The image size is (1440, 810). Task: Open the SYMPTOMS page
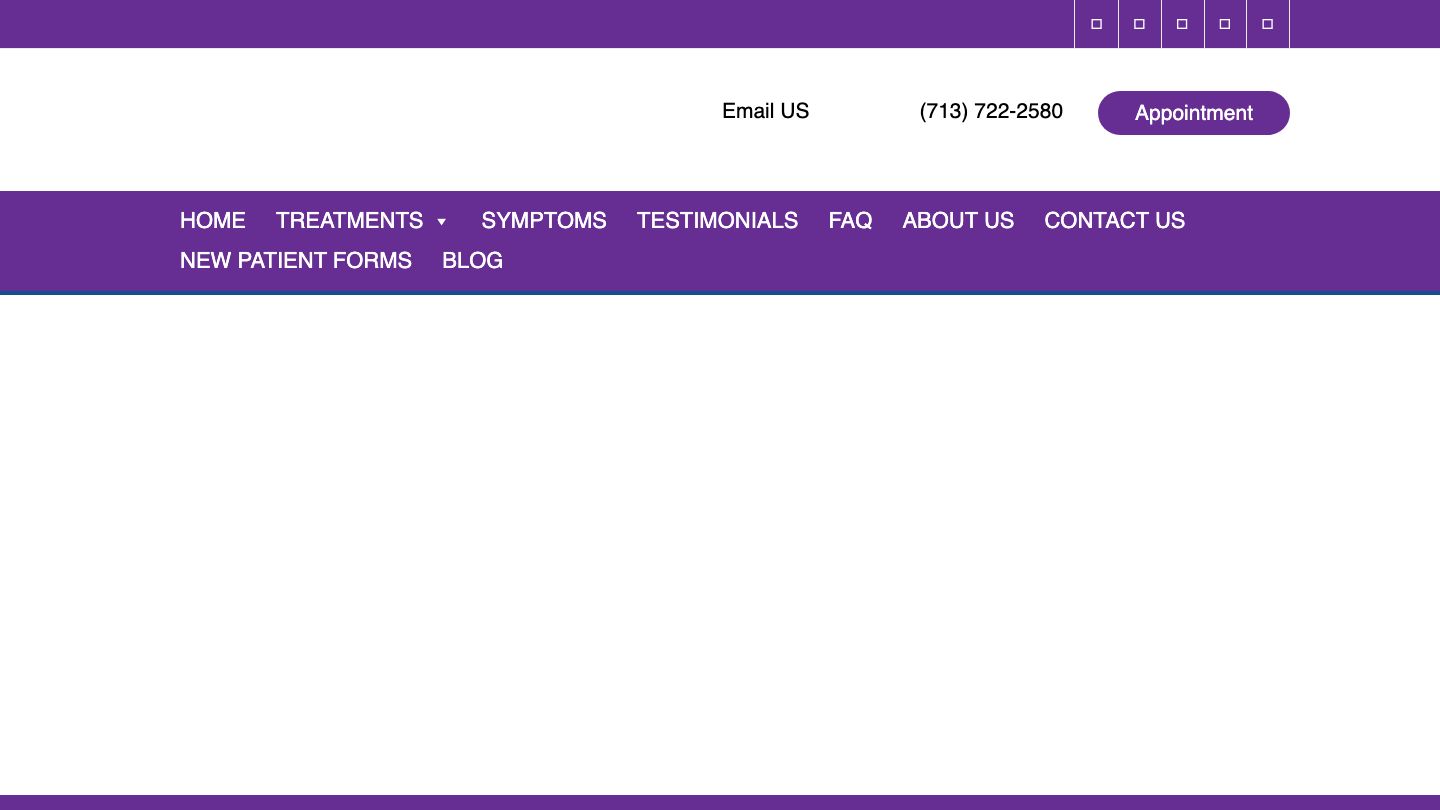[x=543, y=220]
